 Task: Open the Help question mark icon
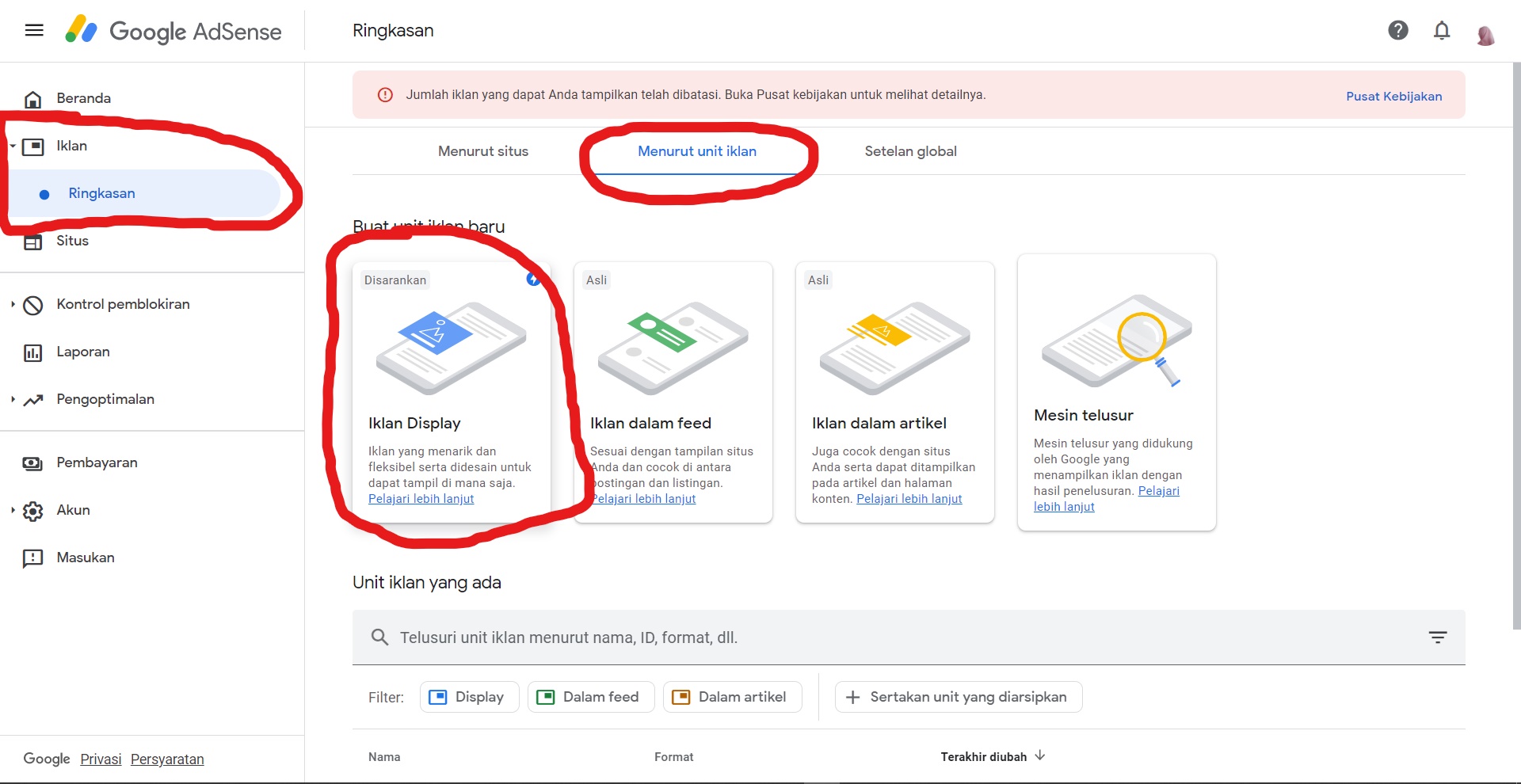[1398, 30]
